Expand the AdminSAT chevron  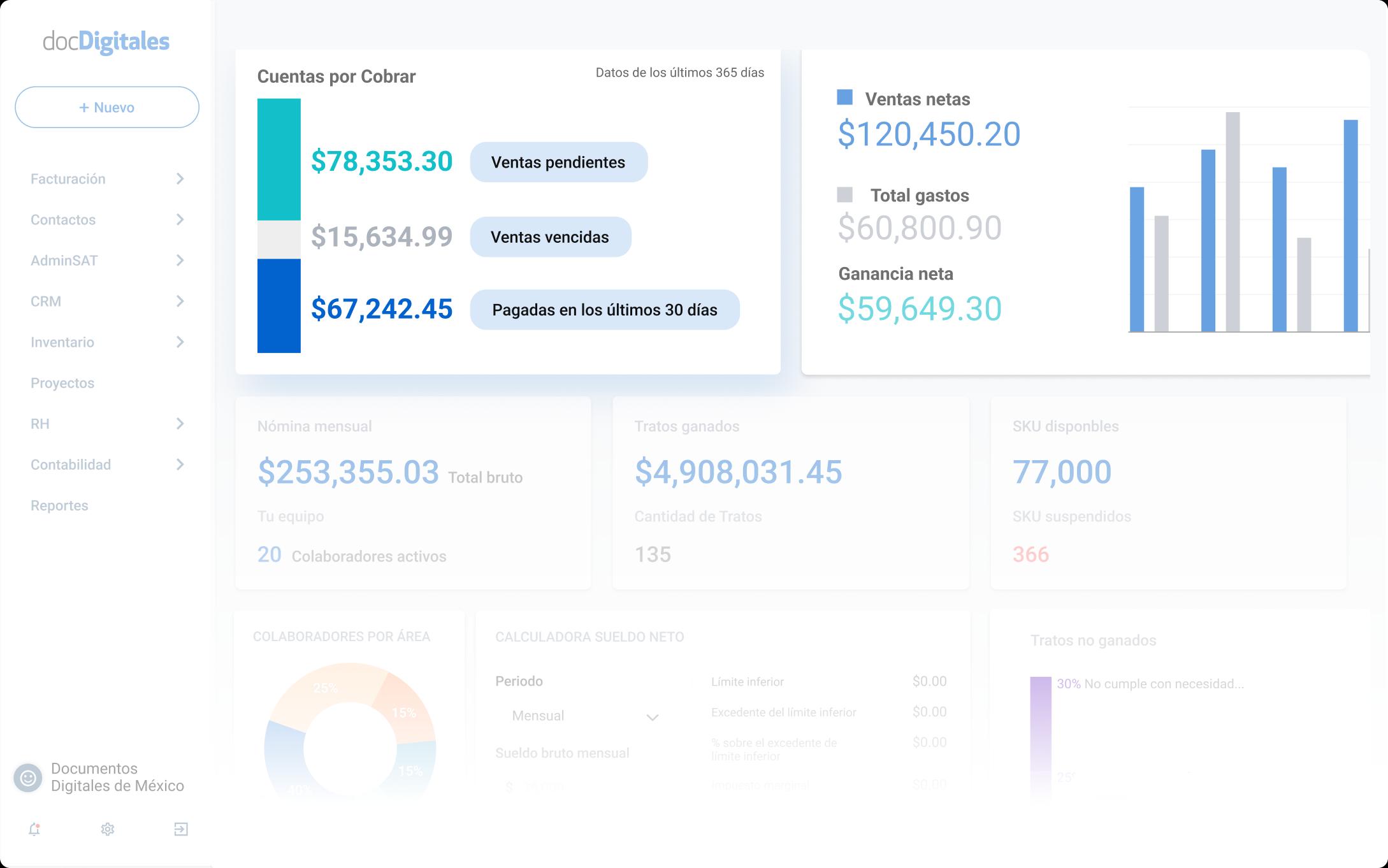pos(180,261)
